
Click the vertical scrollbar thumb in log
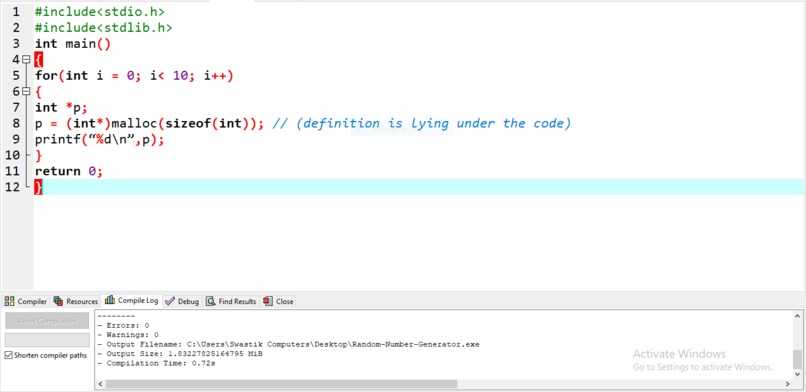(797, 360)
